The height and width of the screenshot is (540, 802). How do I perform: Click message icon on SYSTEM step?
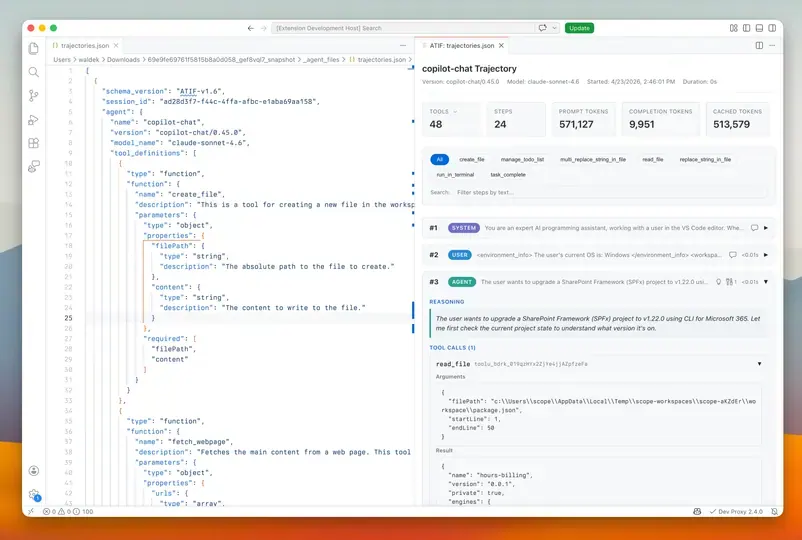tap(754, 228)
